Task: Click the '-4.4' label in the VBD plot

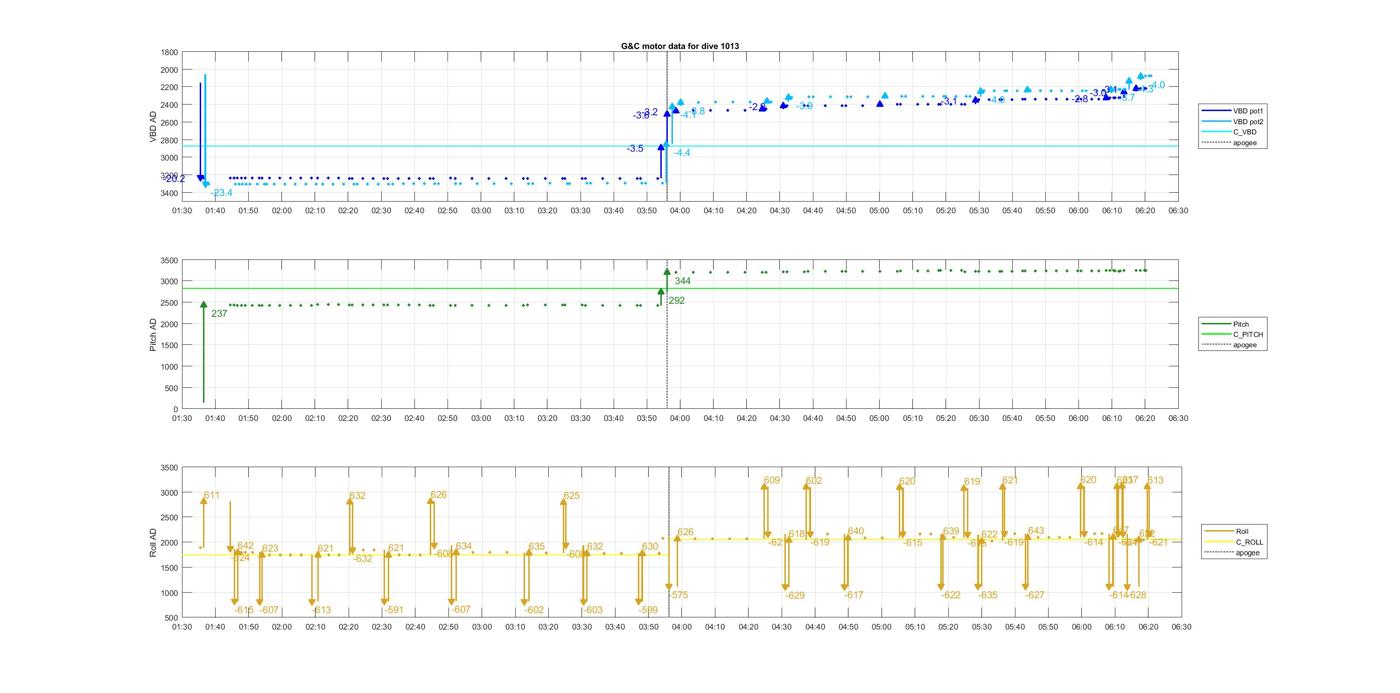Action: [x=682, y=153]
